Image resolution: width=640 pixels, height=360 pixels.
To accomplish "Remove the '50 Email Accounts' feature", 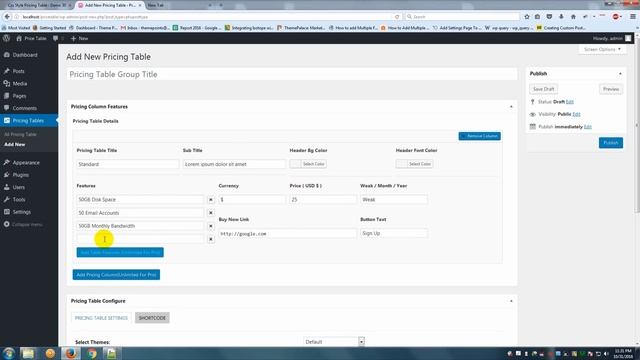I will 211,213.
